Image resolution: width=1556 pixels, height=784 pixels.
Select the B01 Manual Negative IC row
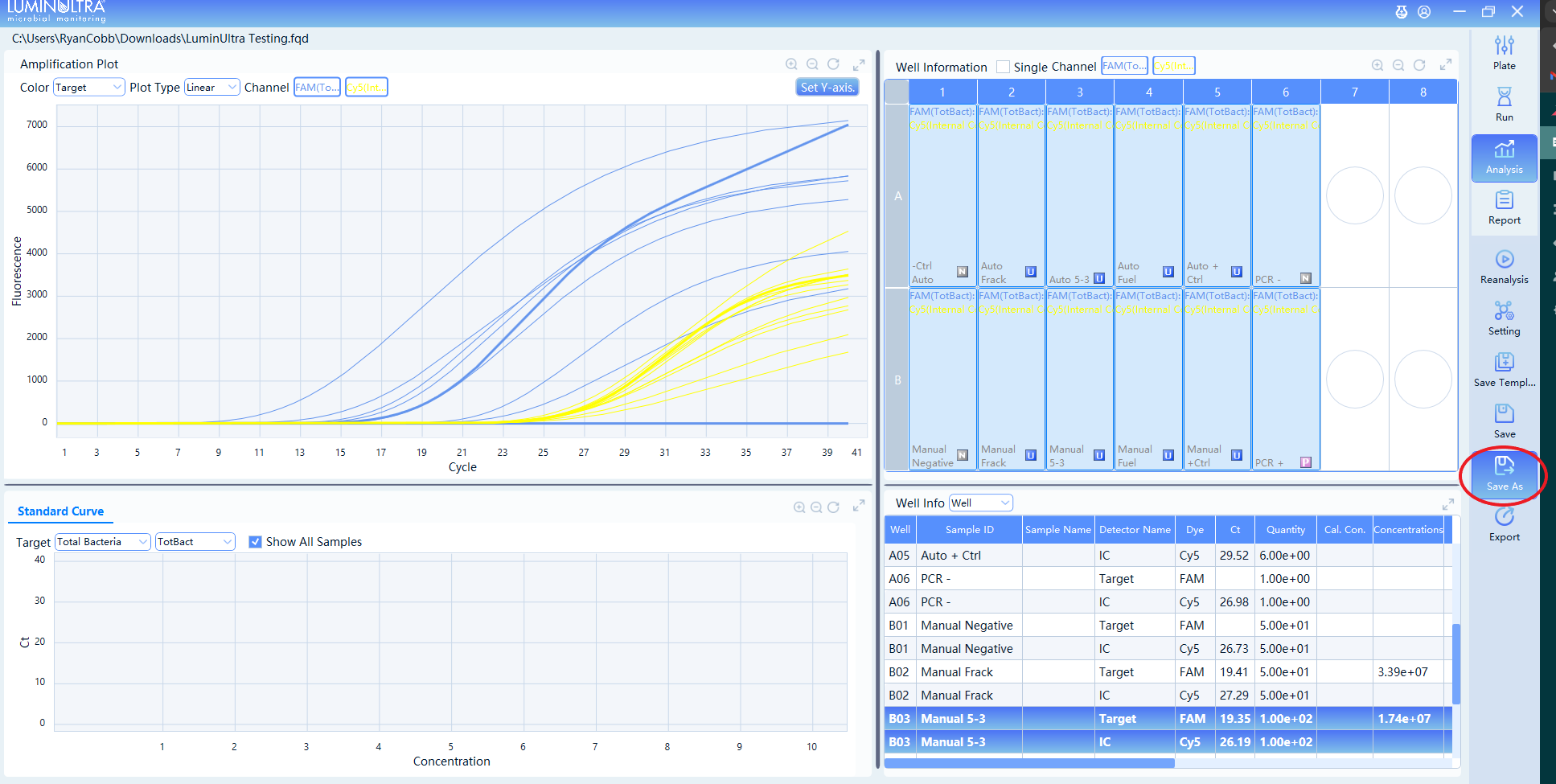point(1168,649)
